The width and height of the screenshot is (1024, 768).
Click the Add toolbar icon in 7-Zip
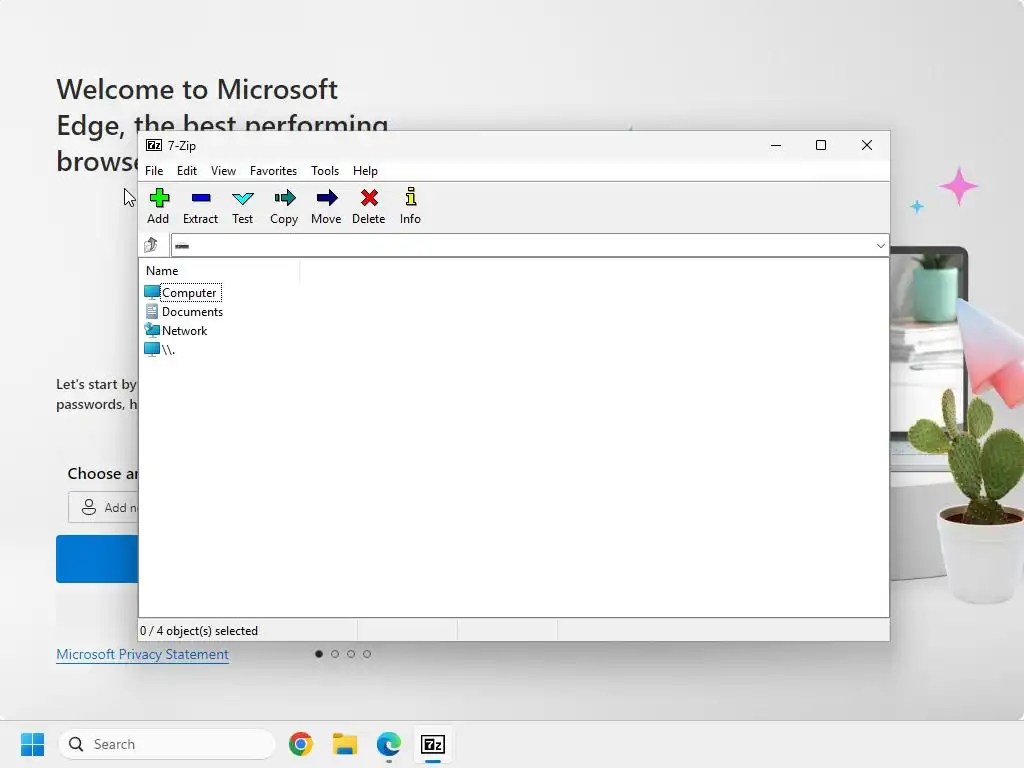[159, 197]
